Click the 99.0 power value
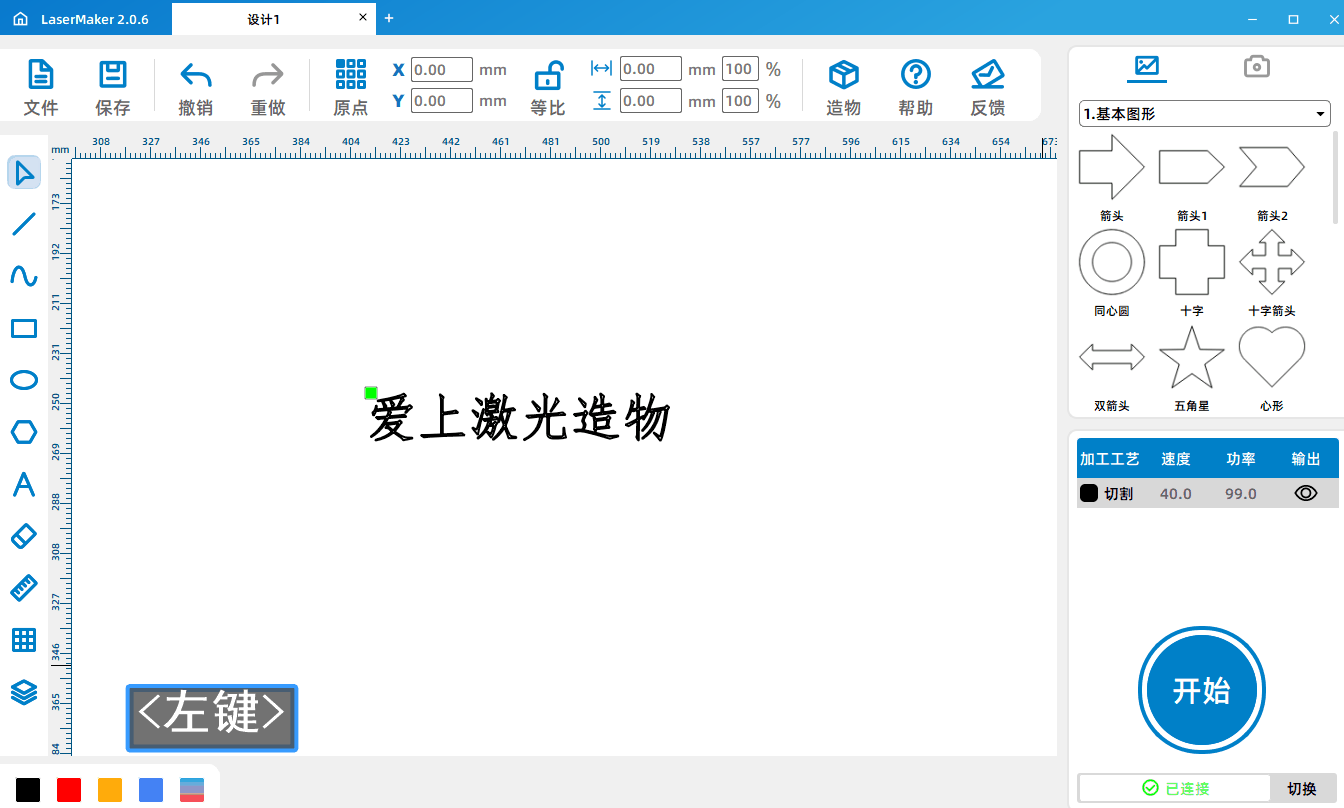 tap(1241, 493)
